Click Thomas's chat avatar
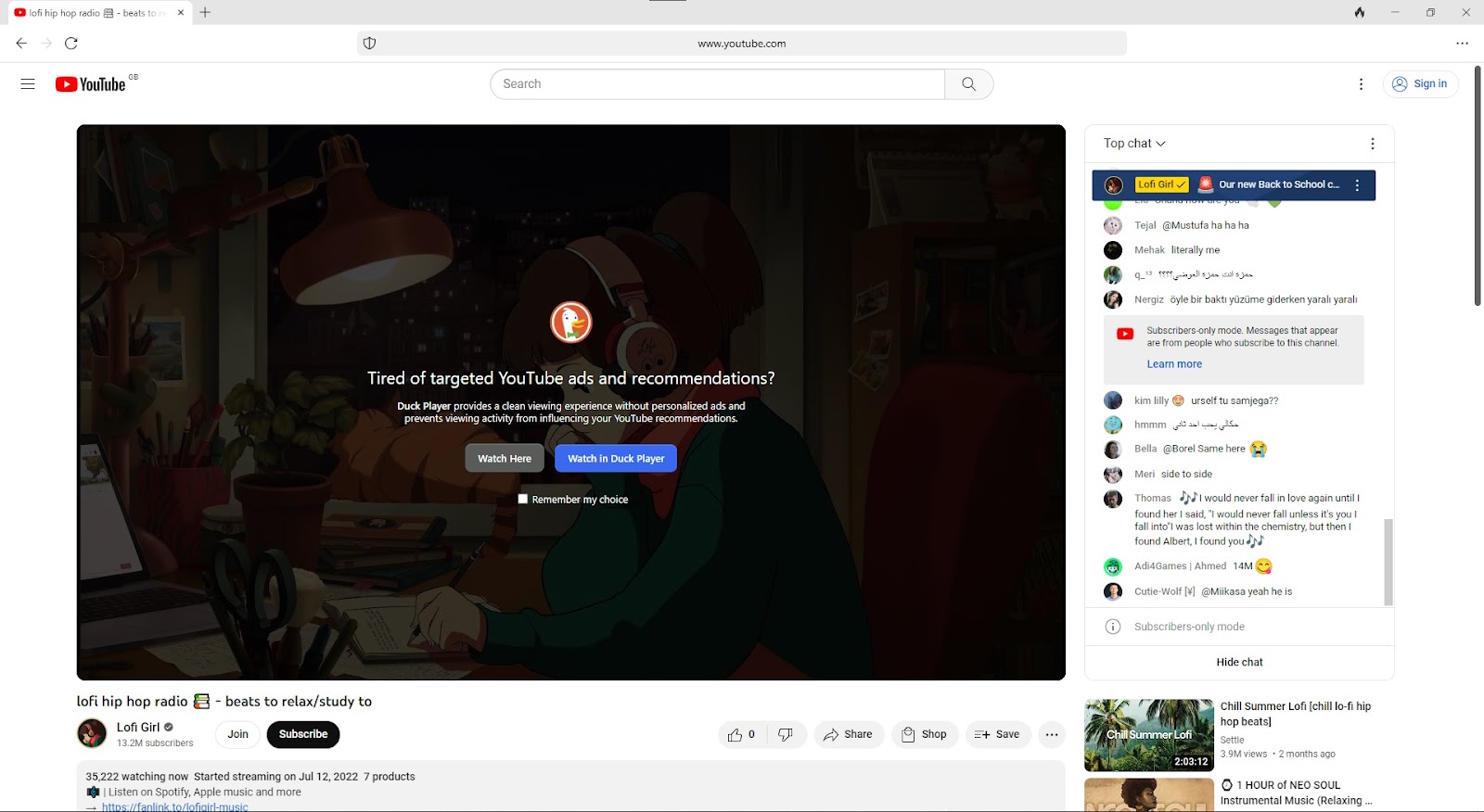The height and width of the screenshot is (812, 1484). click(x=1113, y=499)
